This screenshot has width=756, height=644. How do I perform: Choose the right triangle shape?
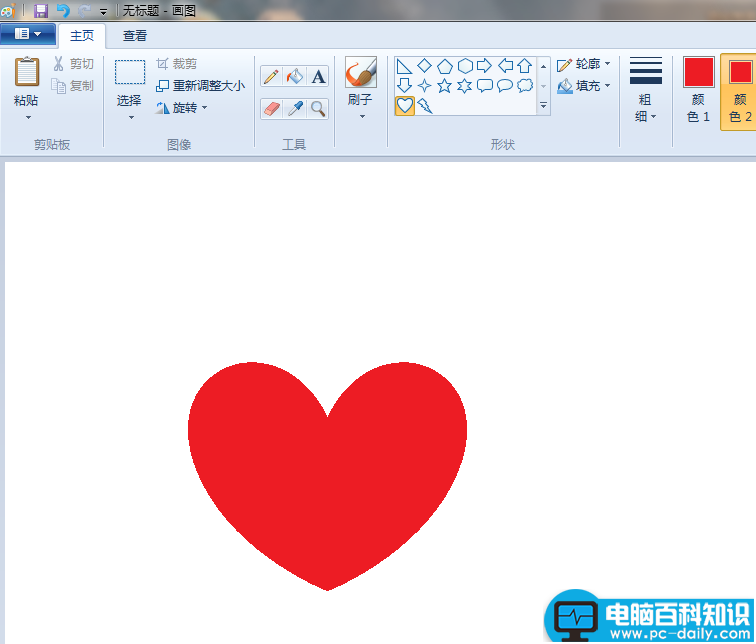(x=404, y=66)
